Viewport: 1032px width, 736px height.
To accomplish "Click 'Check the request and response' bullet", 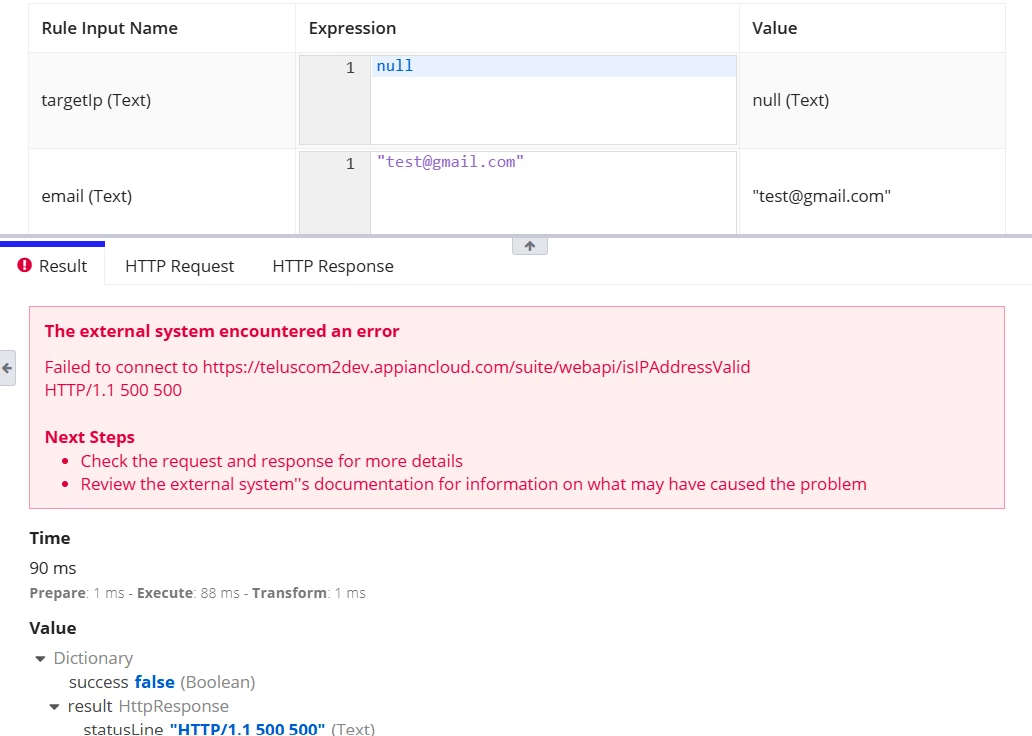I will coord(272,461).
